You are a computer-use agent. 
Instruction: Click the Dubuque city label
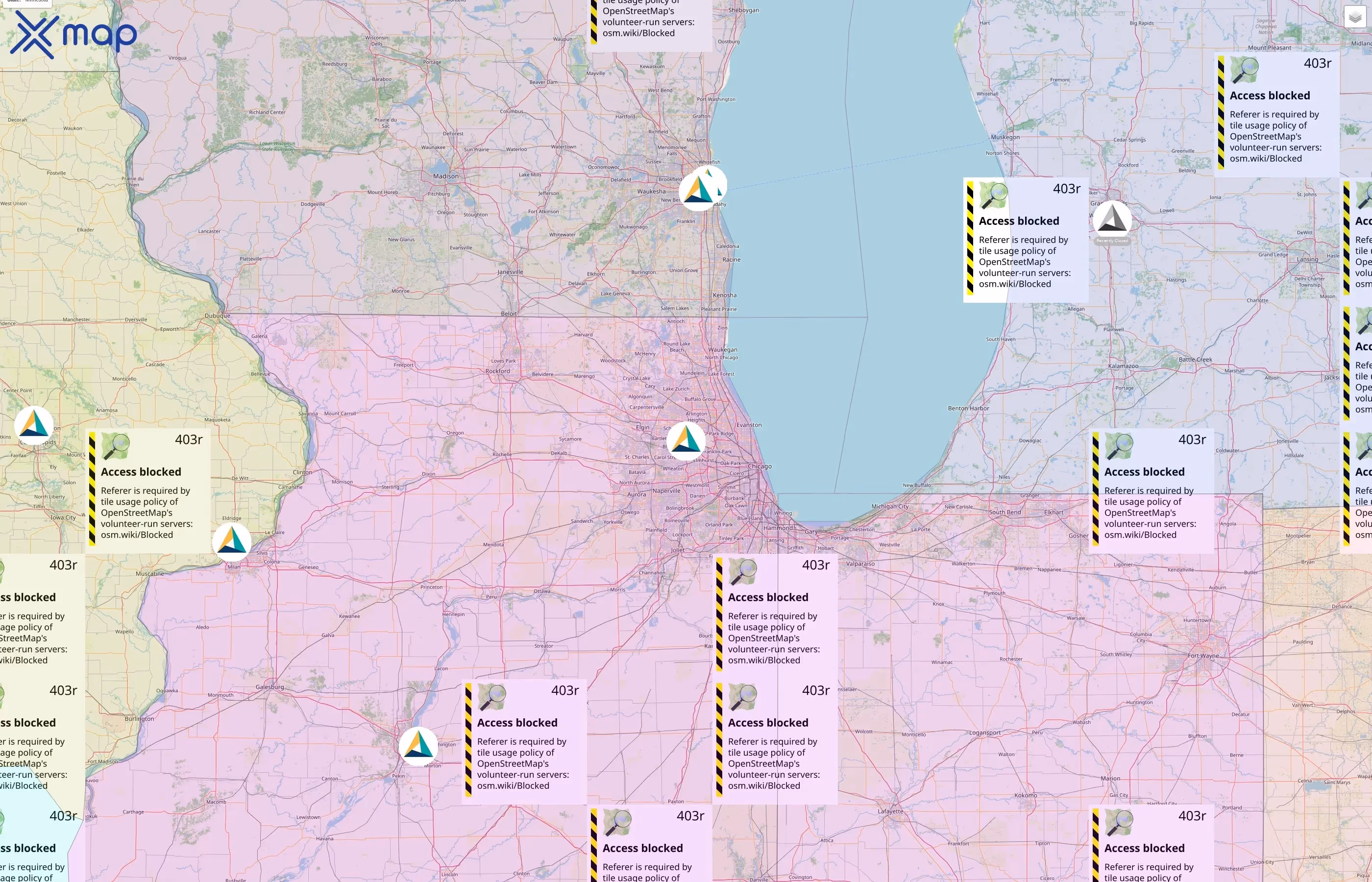click(218, 316)
